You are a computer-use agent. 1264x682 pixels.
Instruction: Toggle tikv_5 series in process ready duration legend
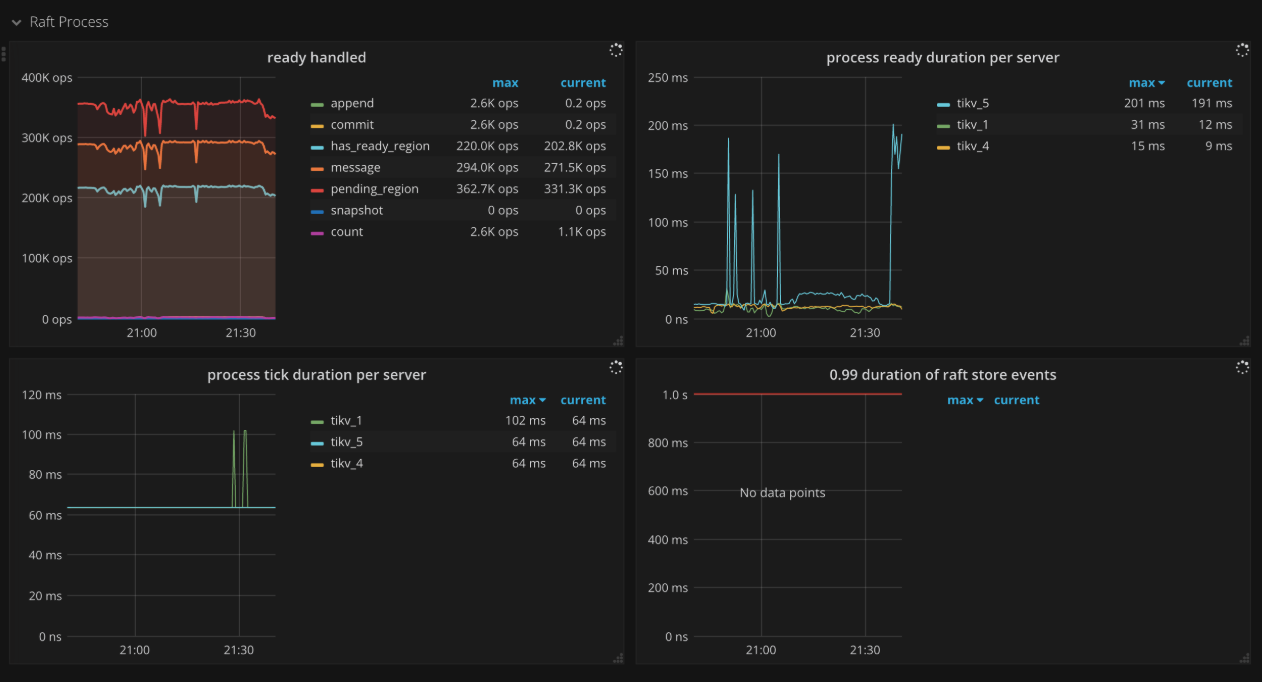(x=972, y=103)
